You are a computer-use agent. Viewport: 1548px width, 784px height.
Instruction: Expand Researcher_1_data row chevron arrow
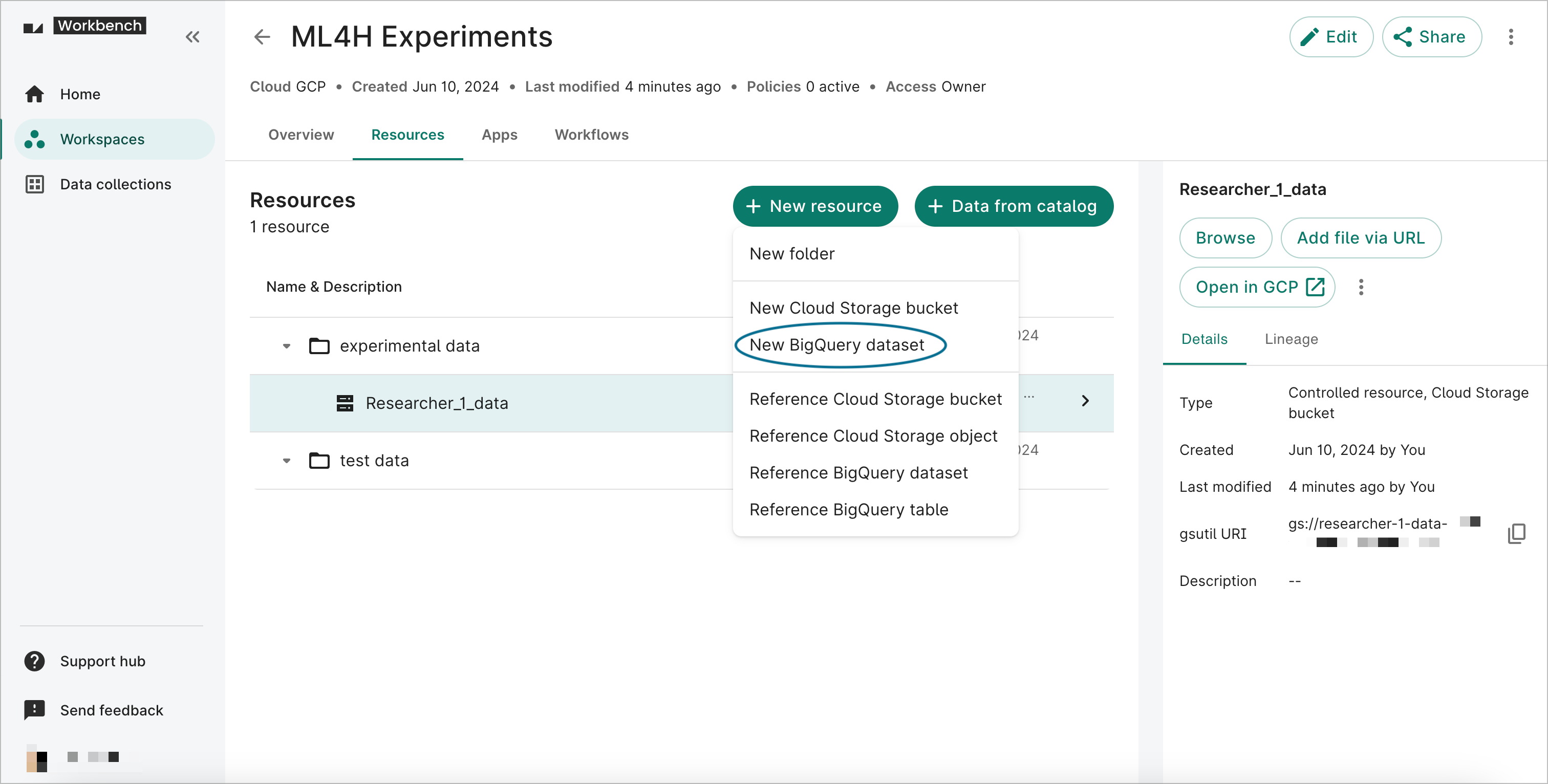[x=1085, y=401]
